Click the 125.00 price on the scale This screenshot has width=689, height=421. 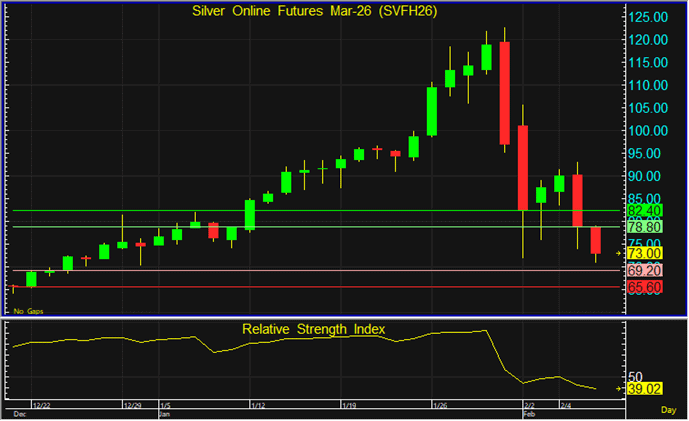pos(647,17)
